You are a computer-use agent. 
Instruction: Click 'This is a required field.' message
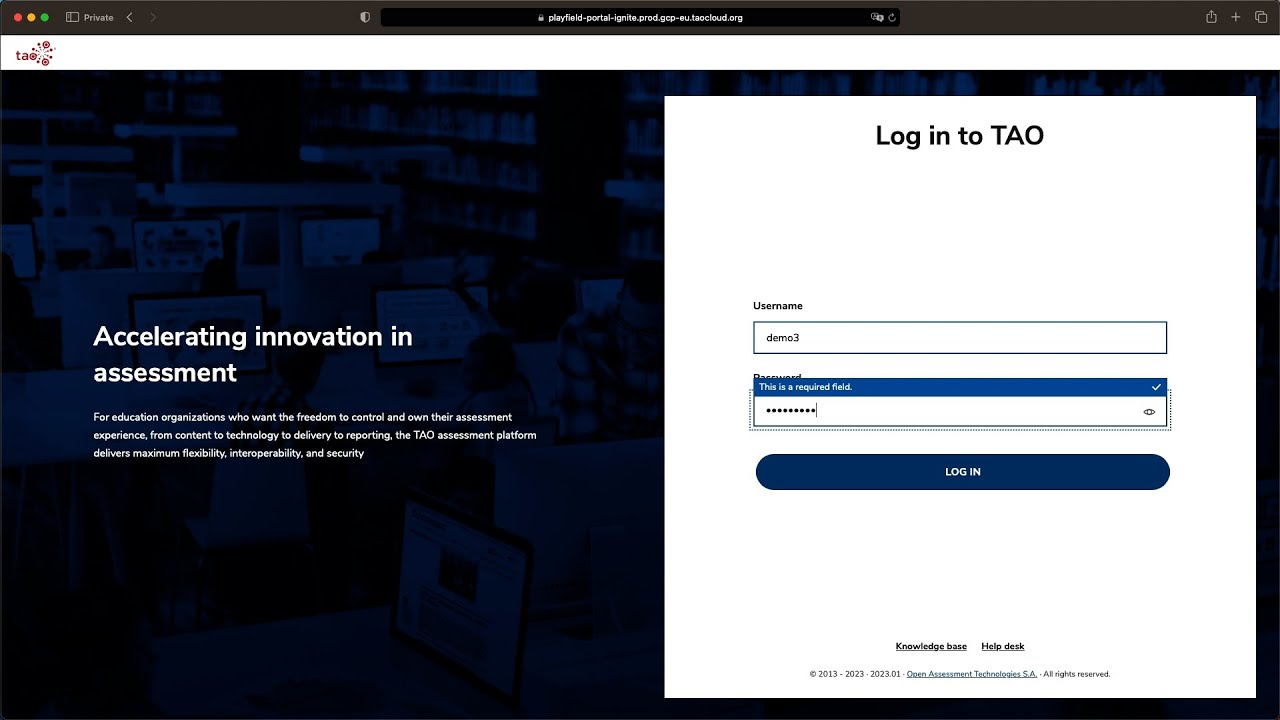tap(805, 387)
